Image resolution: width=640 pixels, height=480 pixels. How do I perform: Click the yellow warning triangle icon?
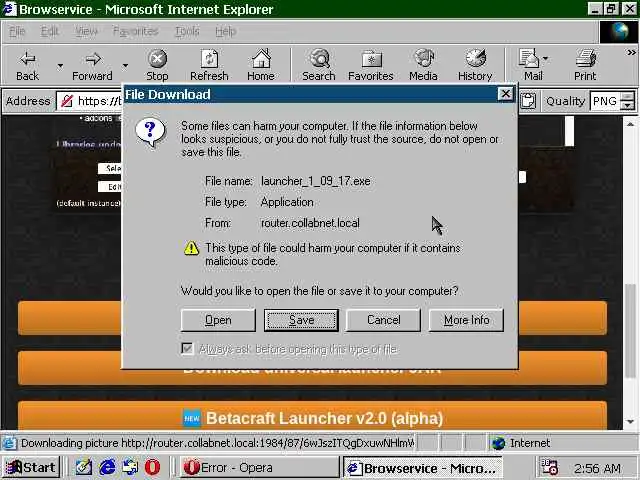pyautogui.click(x=191, y=248)
